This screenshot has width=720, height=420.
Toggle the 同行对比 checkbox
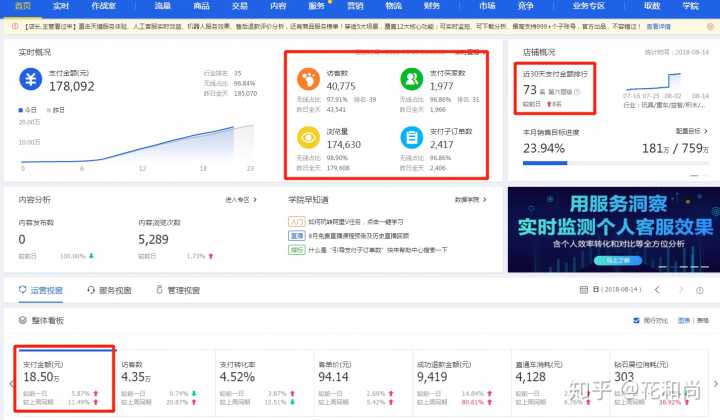[x=638, y=320]
